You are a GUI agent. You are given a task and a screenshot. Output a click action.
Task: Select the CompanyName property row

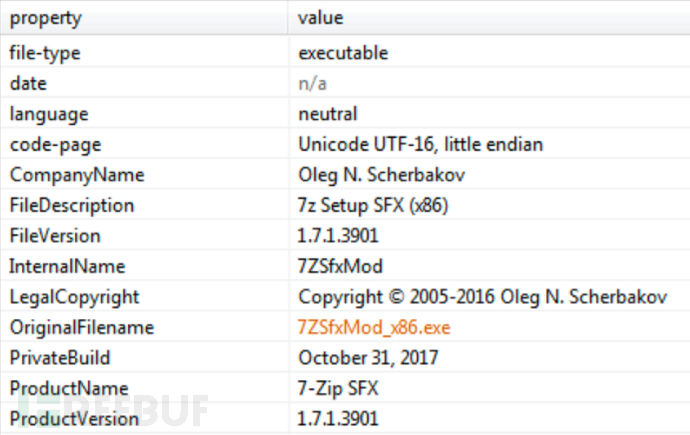tap(77, 175)
